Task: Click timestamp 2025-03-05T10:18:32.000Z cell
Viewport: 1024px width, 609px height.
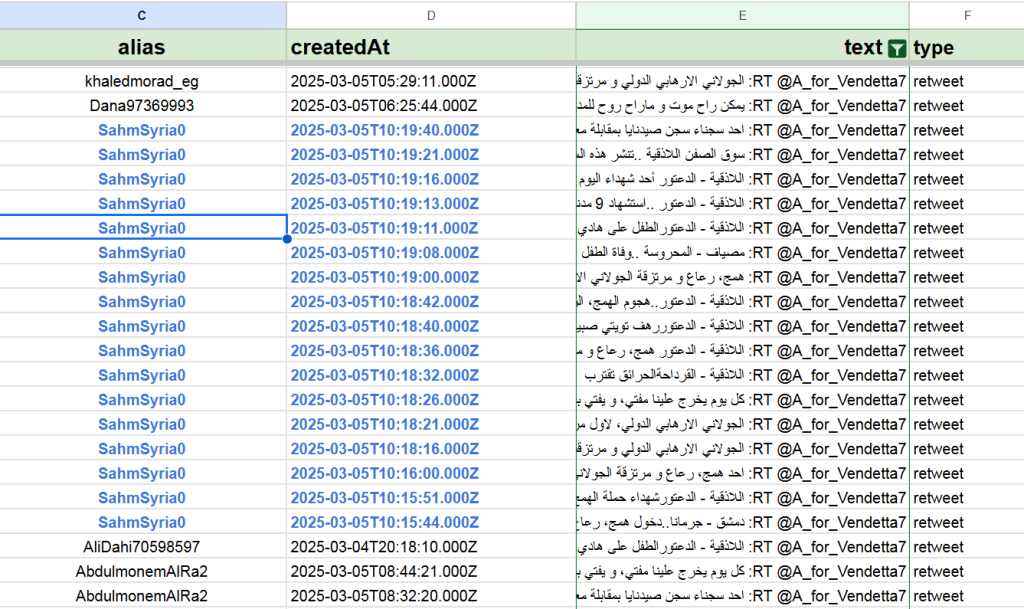Action: click(x=384, y=375)
